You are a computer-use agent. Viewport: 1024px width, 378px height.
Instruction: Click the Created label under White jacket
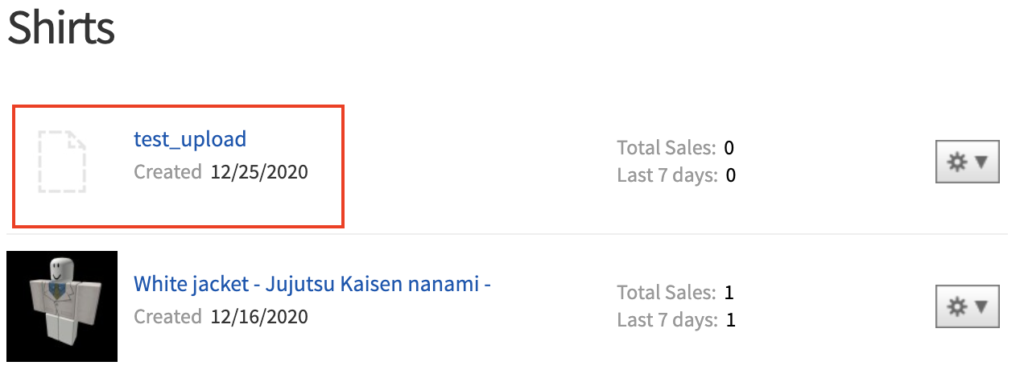pos(168,317)
